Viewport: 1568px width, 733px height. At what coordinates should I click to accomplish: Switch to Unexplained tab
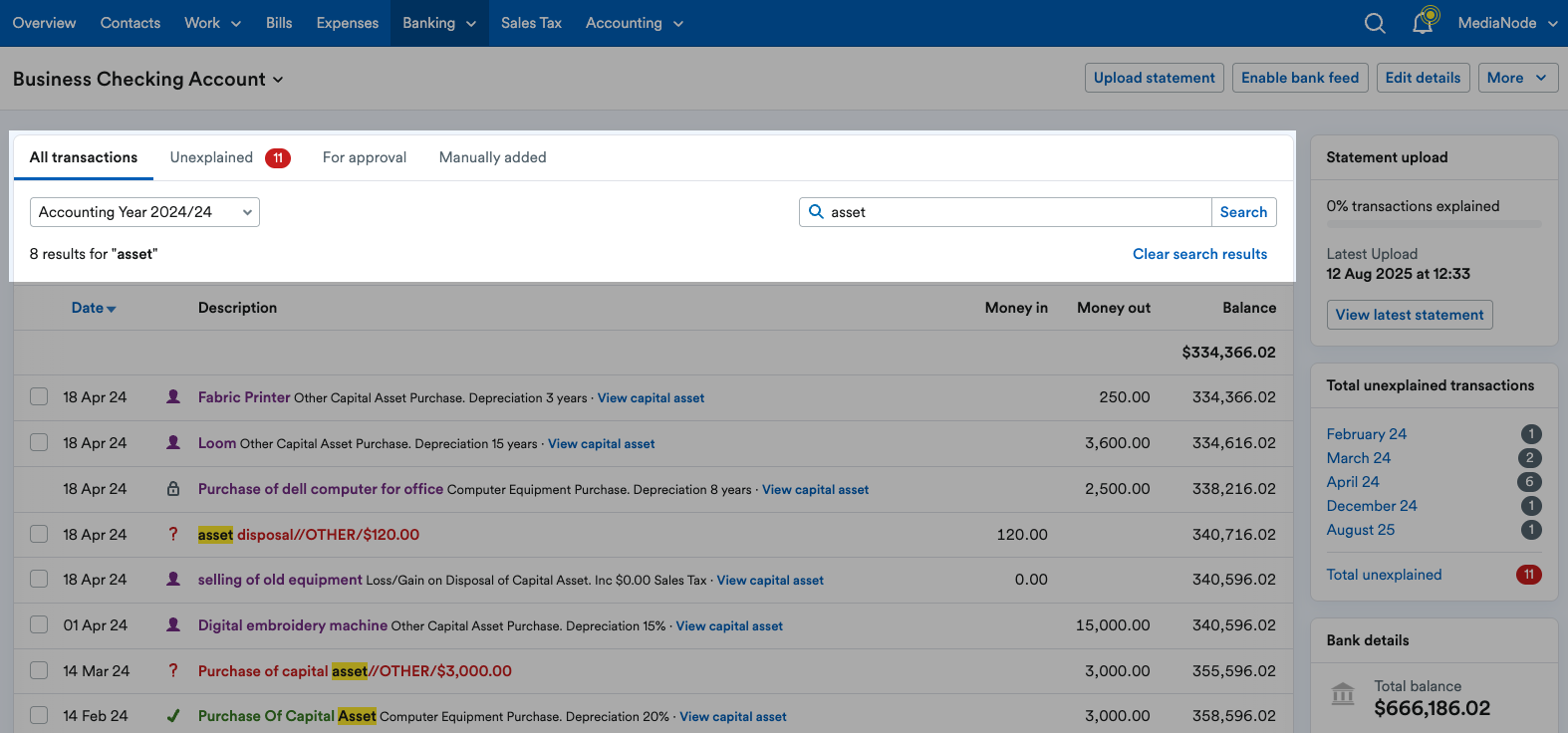coord(230,157)
